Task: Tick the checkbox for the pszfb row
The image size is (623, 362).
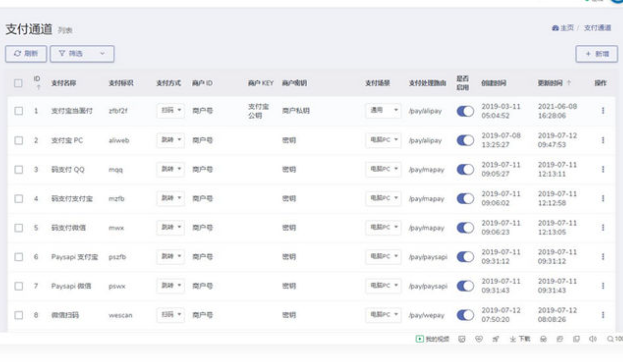Action: (x=19, y=257)
